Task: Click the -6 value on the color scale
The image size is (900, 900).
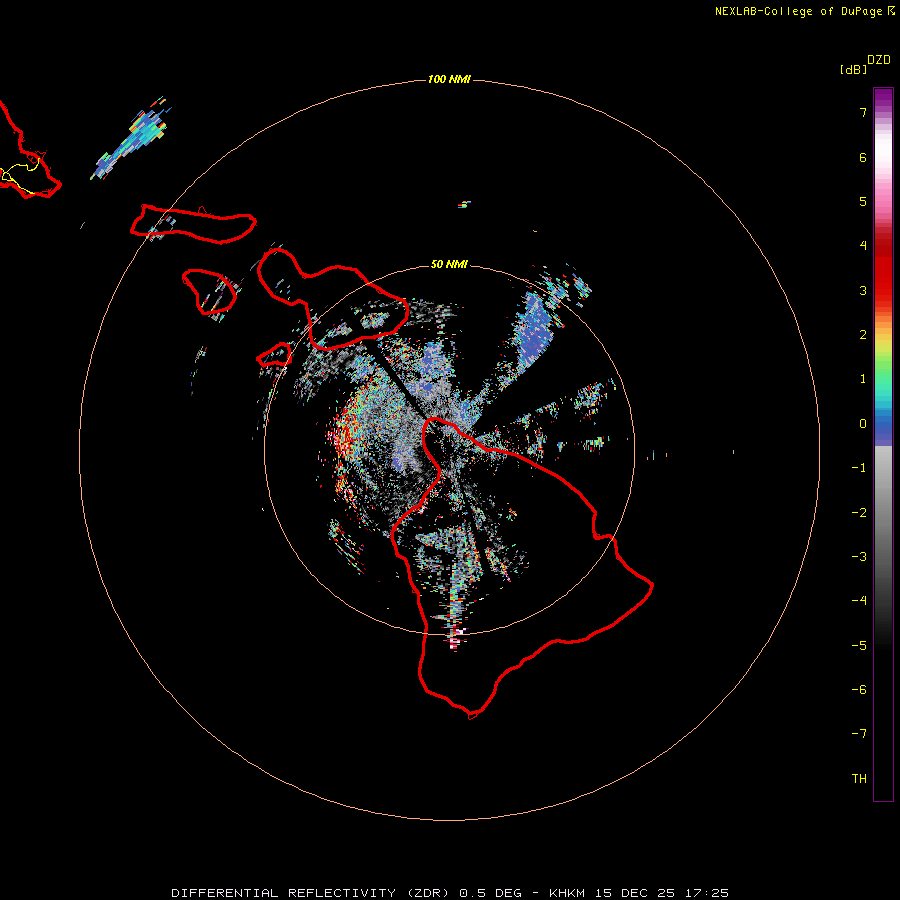Action: [859, 690]
